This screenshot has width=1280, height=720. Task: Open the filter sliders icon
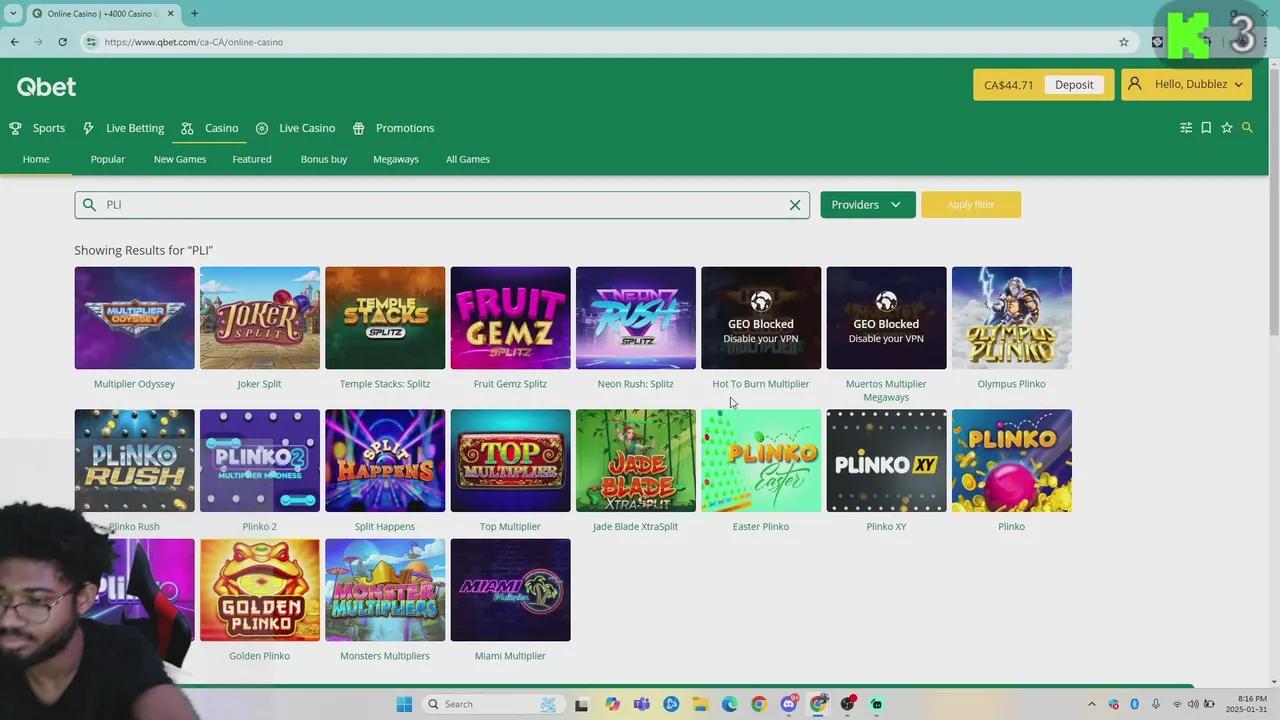1186,128
